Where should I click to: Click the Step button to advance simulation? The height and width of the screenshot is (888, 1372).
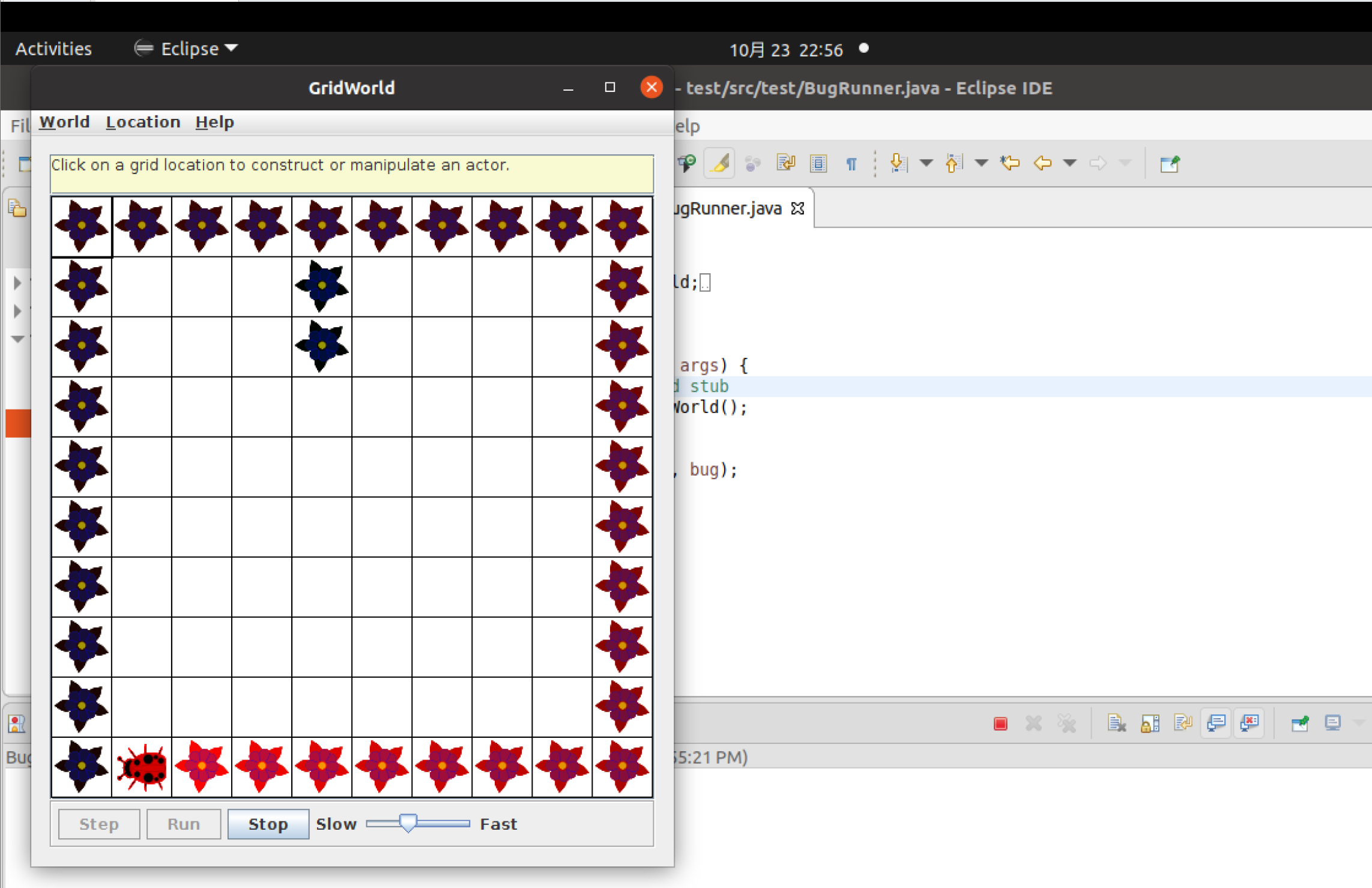point(98,824)
